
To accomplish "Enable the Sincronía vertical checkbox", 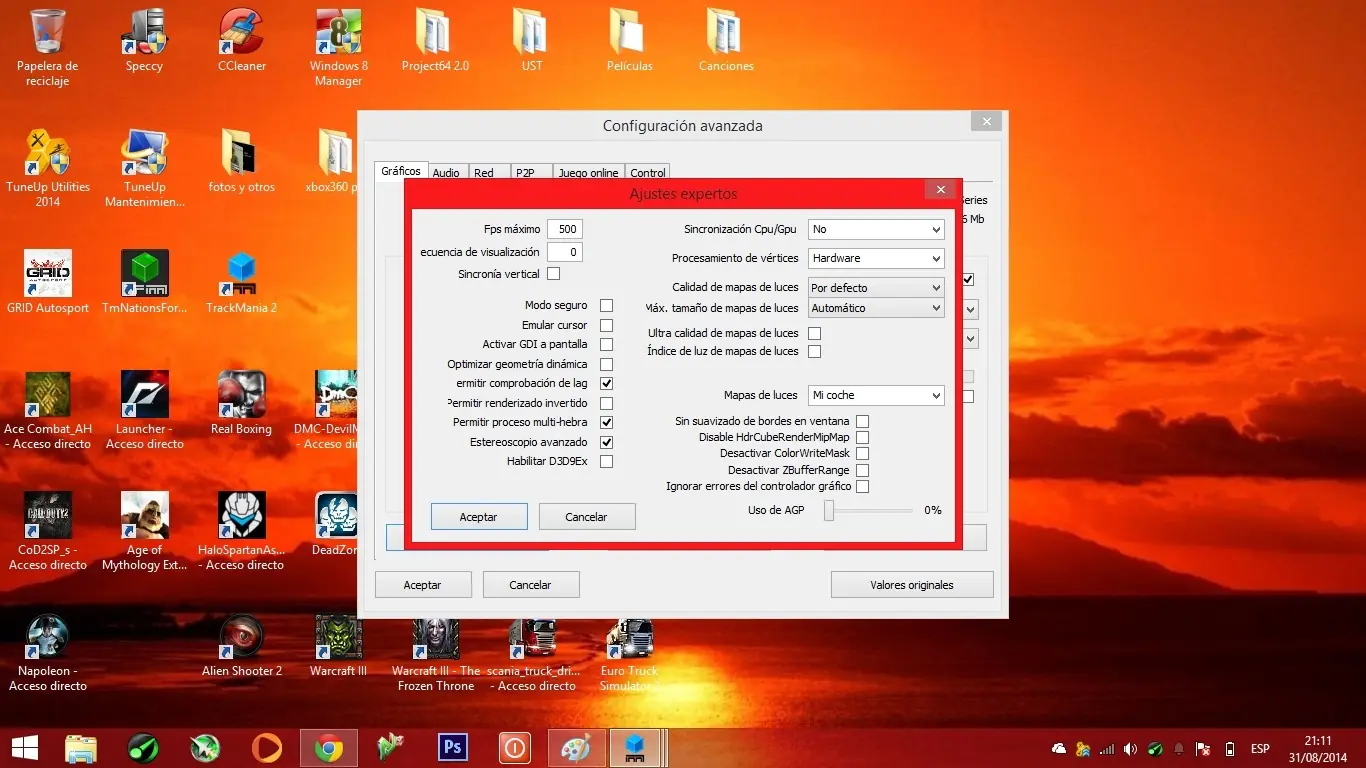I will click(x=554, y=274).
